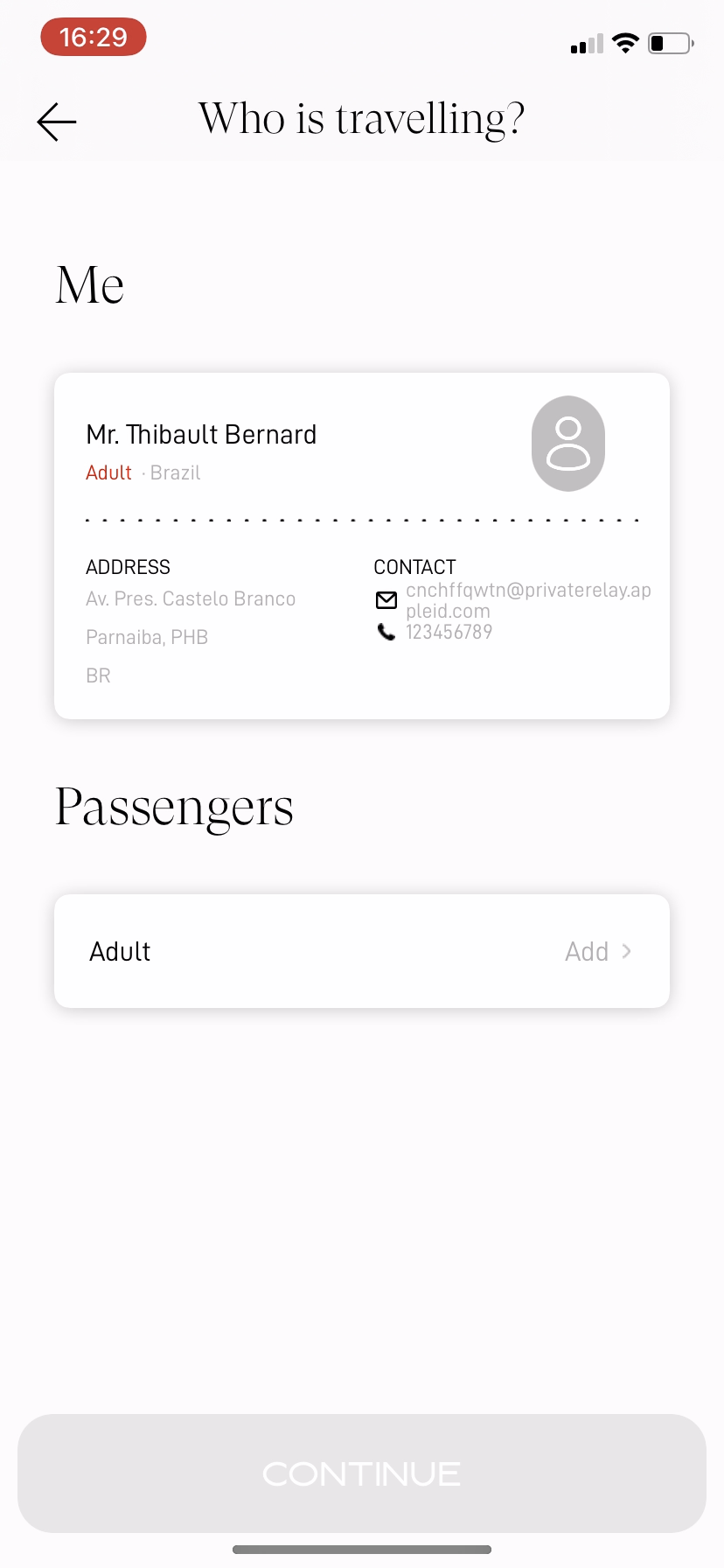Tap the battery status icon
Viewport: 724px width, 1568px height.
coord(671,43)
